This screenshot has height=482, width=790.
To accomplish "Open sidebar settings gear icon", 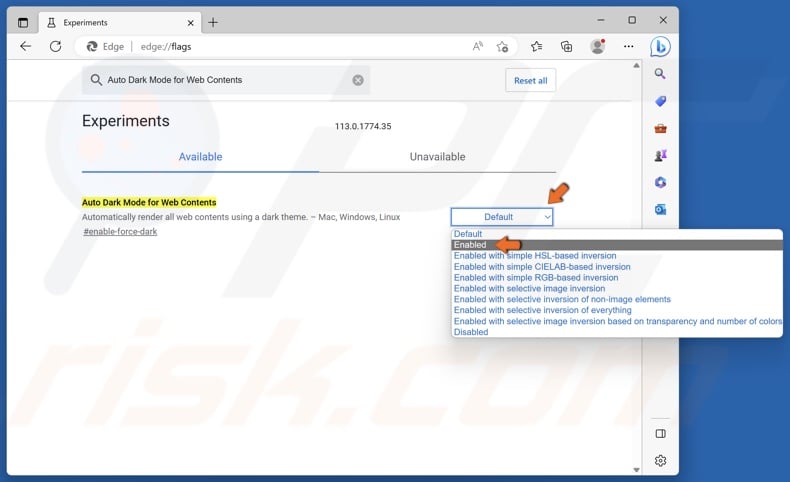I will pos(661,460).
